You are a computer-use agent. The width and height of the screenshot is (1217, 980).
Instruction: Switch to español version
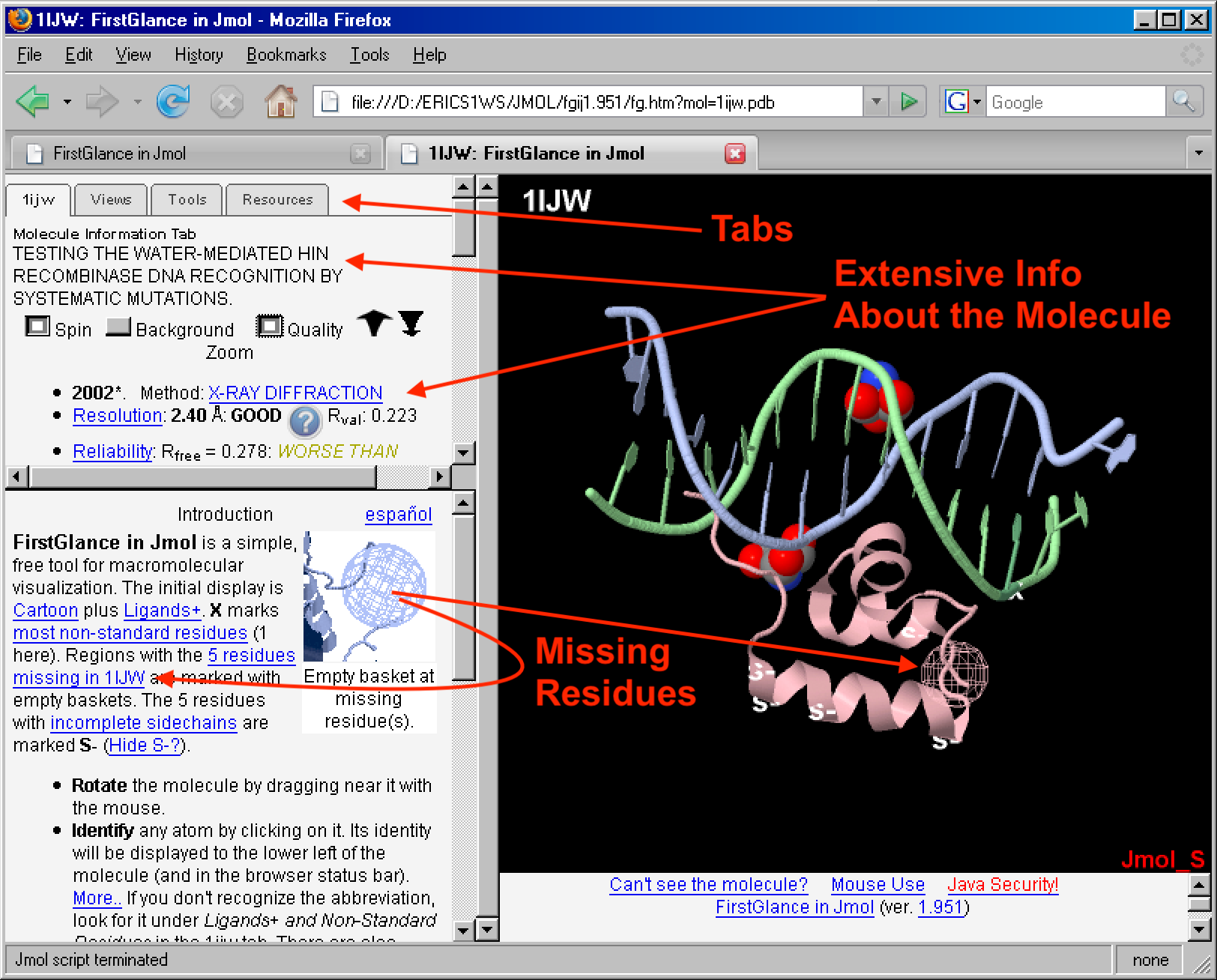coord(399,515)
